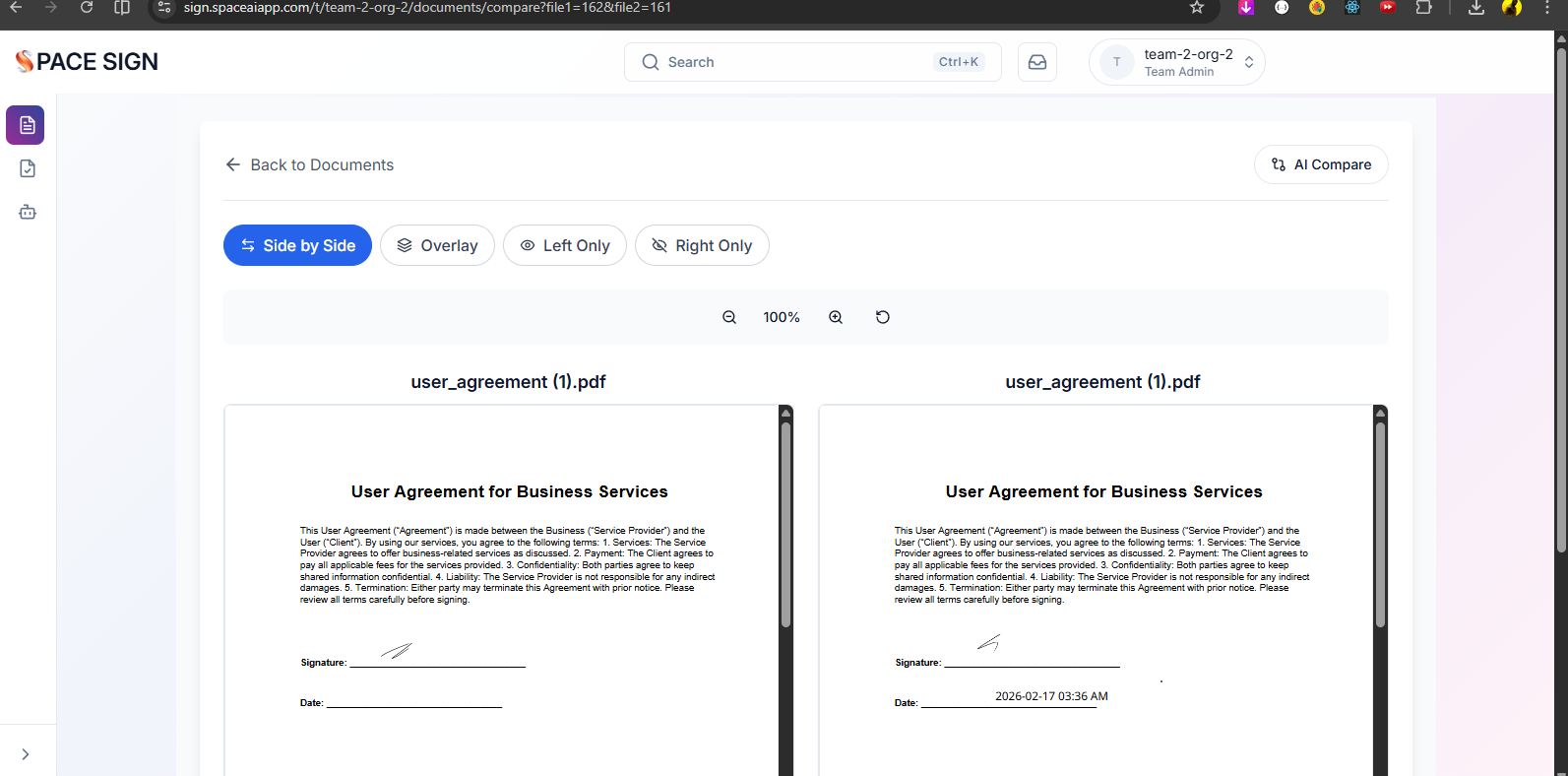
Task: Select the Side by Side view
Action: tap(297, 245)
